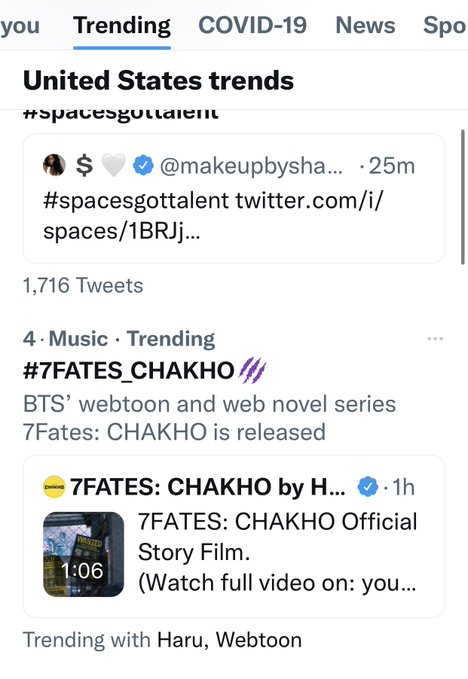Image resolution: width=468 pixels, height=679 pixels.
Task: Open the #spacesgottalent hashtag in the tweet
Action: point(136,200)
